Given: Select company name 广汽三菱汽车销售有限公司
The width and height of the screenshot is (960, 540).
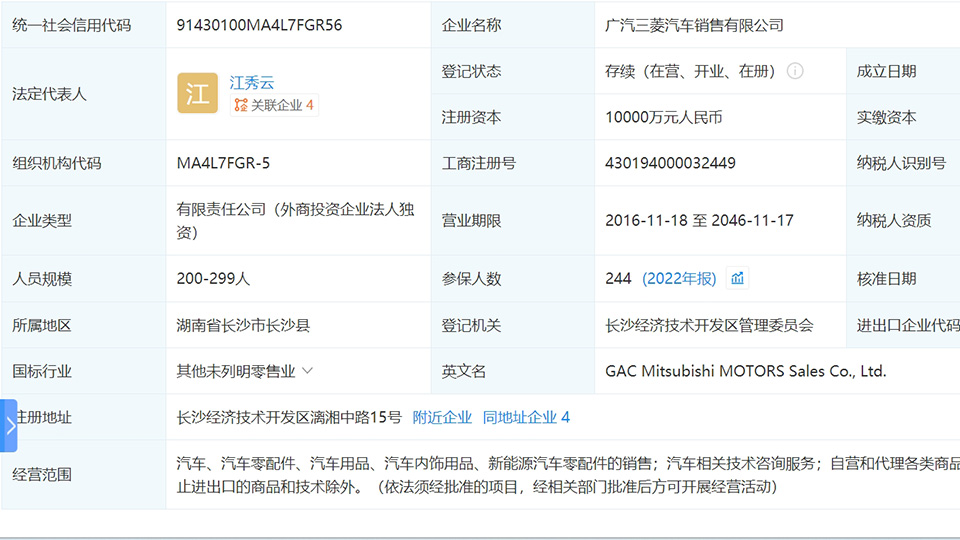Looking at the screenshot, I should tap(694, 25).
